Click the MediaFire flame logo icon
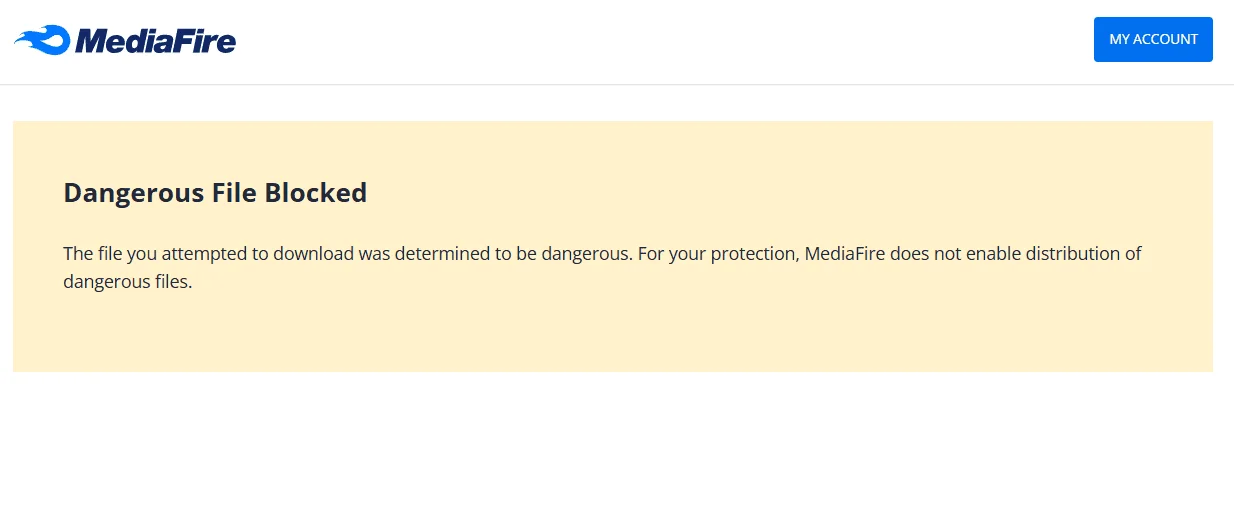Screen dimensions: 1234x517 pos(42,41)
